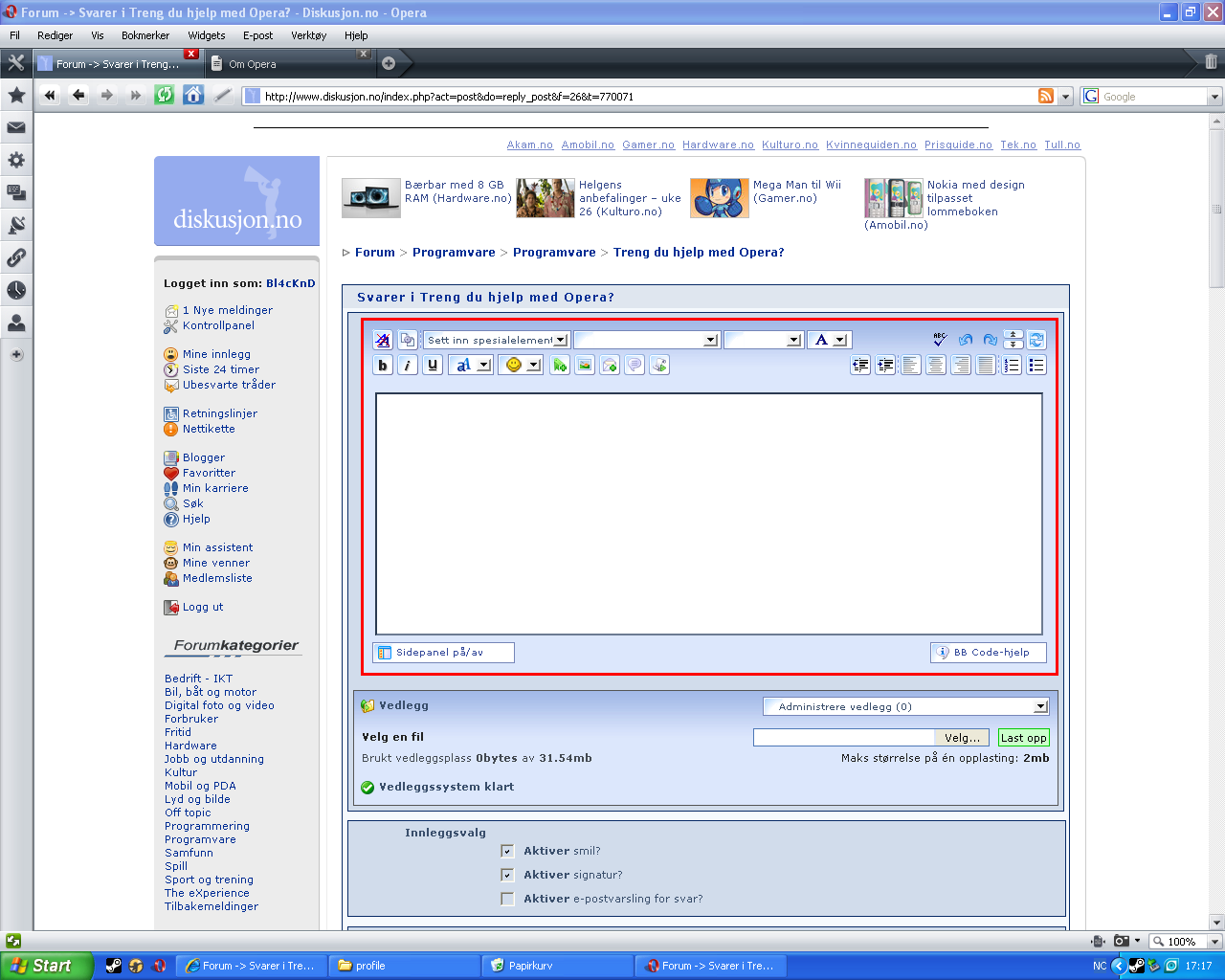
Task: Open 'Administrere vedlegg (0)' dropdown
Action: [x=906, y=706]
